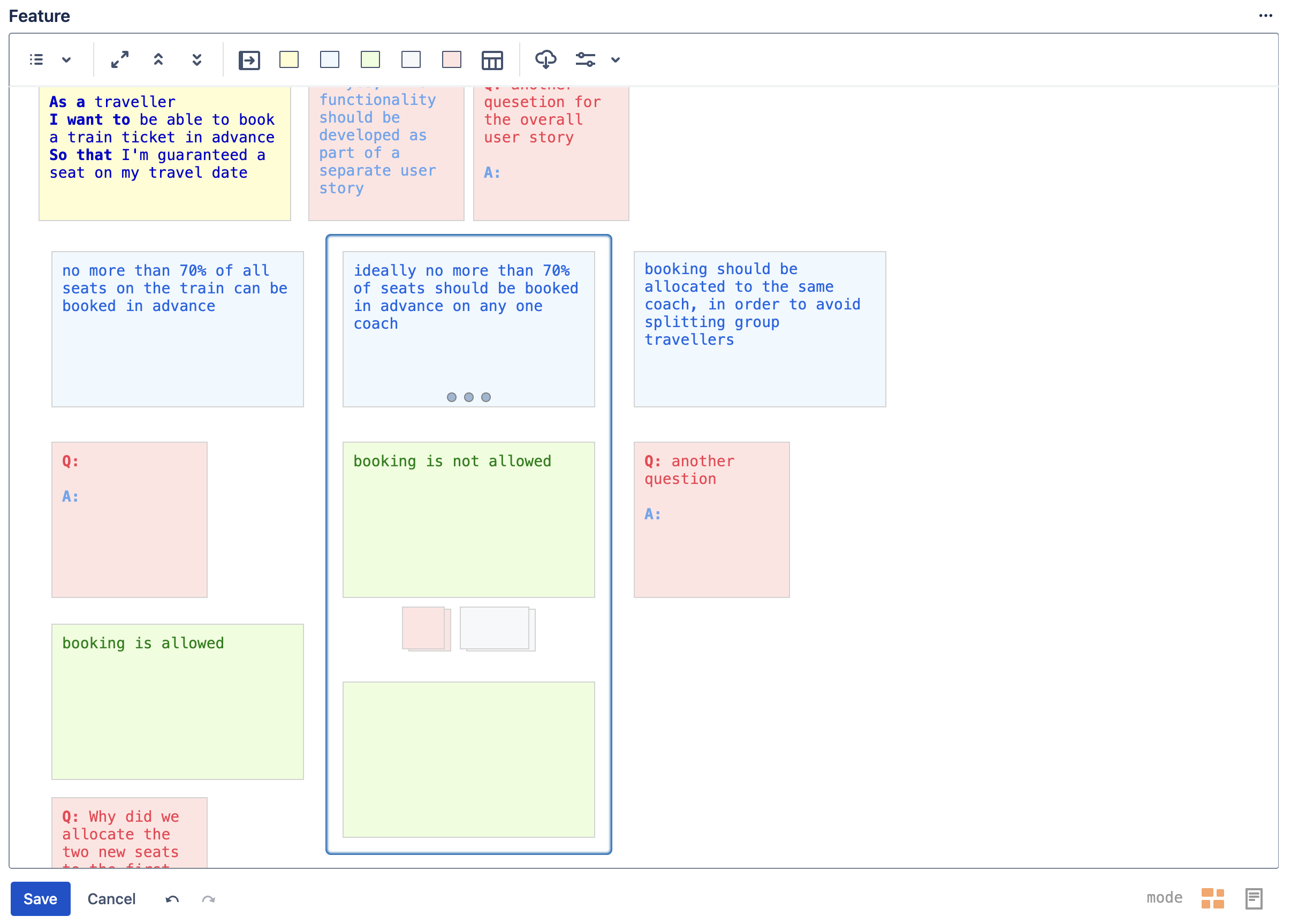Add a green example card swatch

(x=370, y=60)
